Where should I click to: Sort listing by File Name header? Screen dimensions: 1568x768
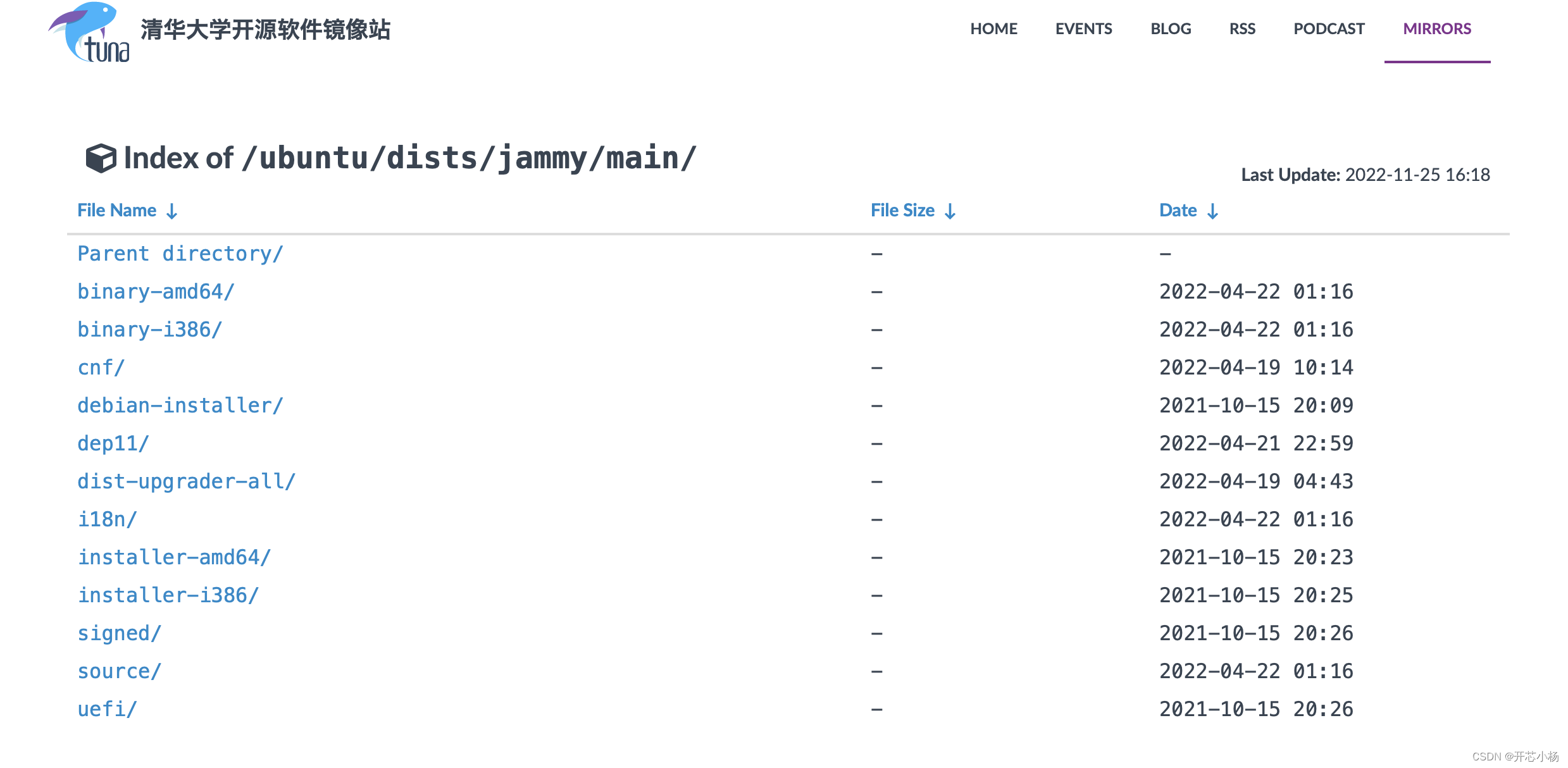(116, 210)
